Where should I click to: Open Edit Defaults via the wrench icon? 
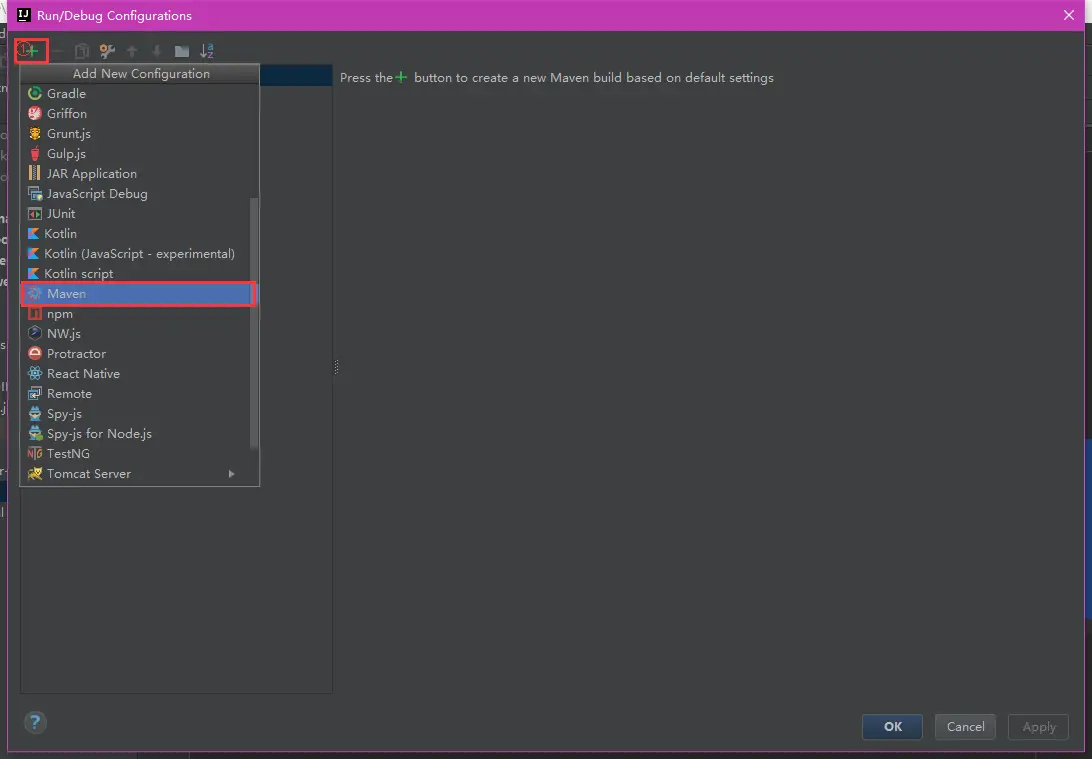pyautogui.click(x=107, y=51)
